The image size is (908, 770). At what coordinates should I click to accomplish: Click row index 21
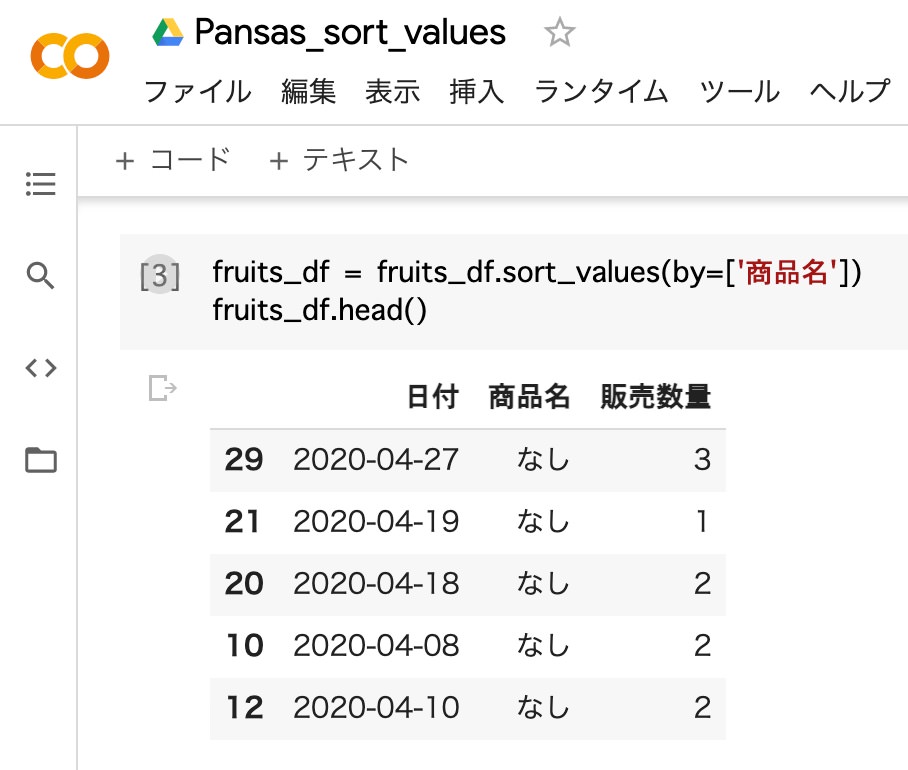pyautogui.click(x=242, y=522)
